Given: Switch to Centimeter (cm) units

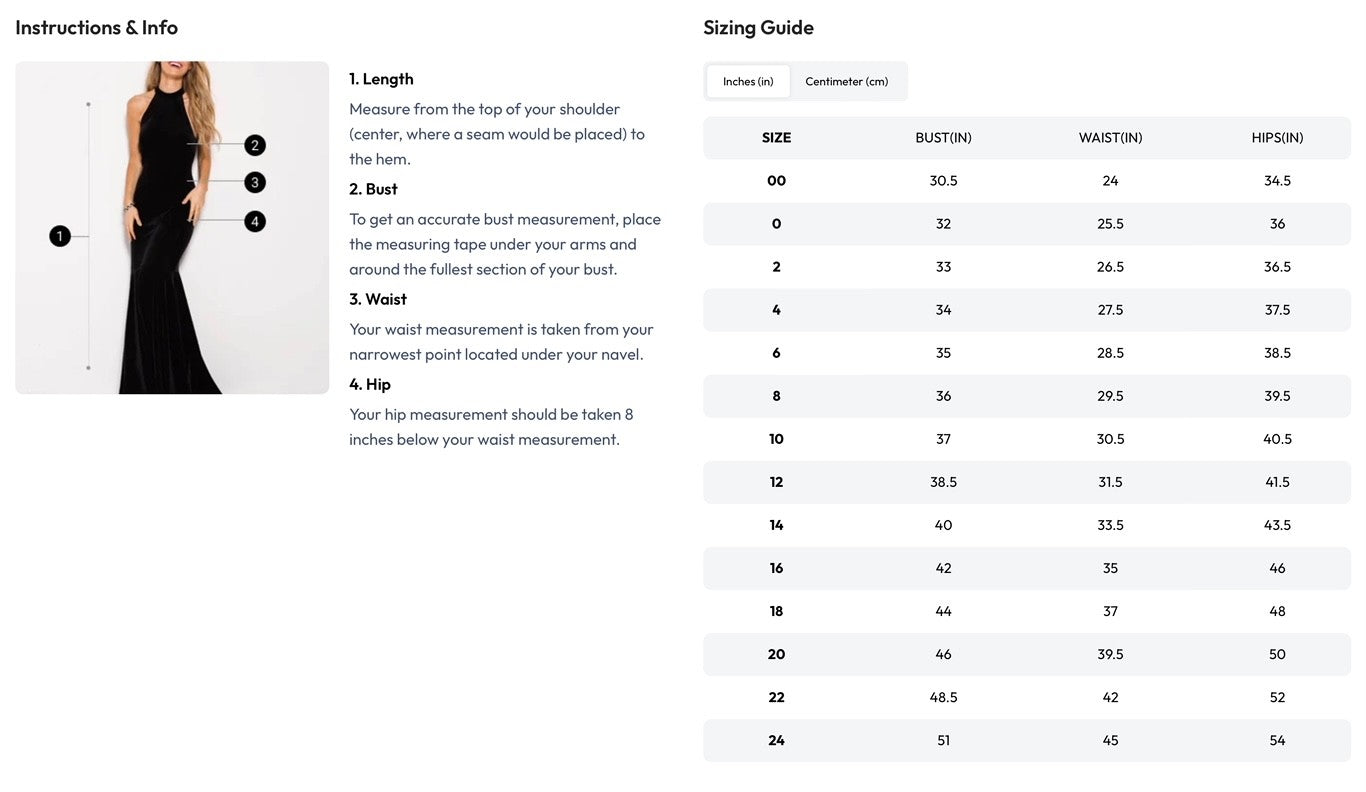Looking at the screenshot, I should pos(846,81).
